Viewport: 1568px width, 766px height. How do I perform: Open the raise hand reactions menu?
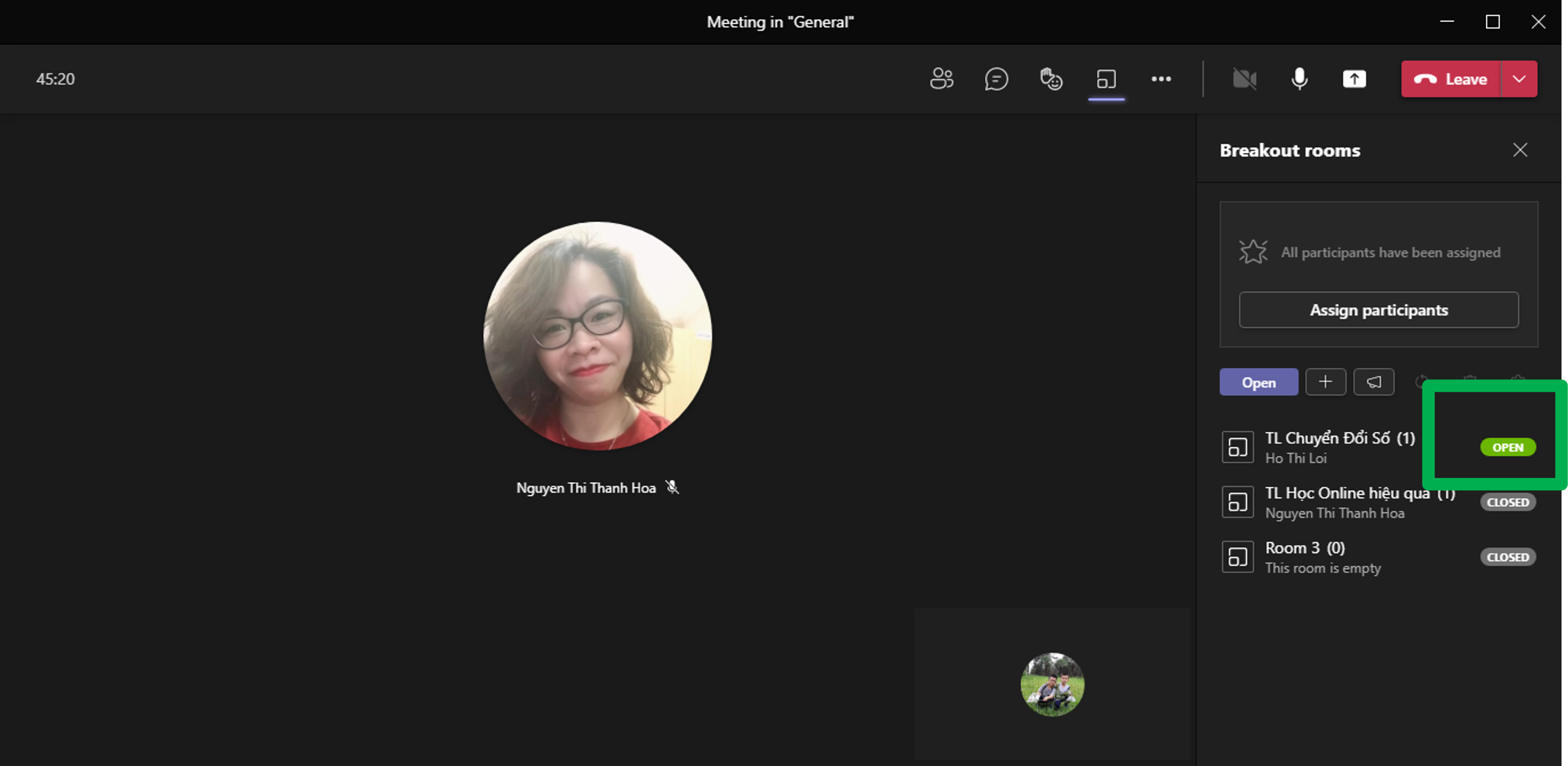click(1051, 79)
